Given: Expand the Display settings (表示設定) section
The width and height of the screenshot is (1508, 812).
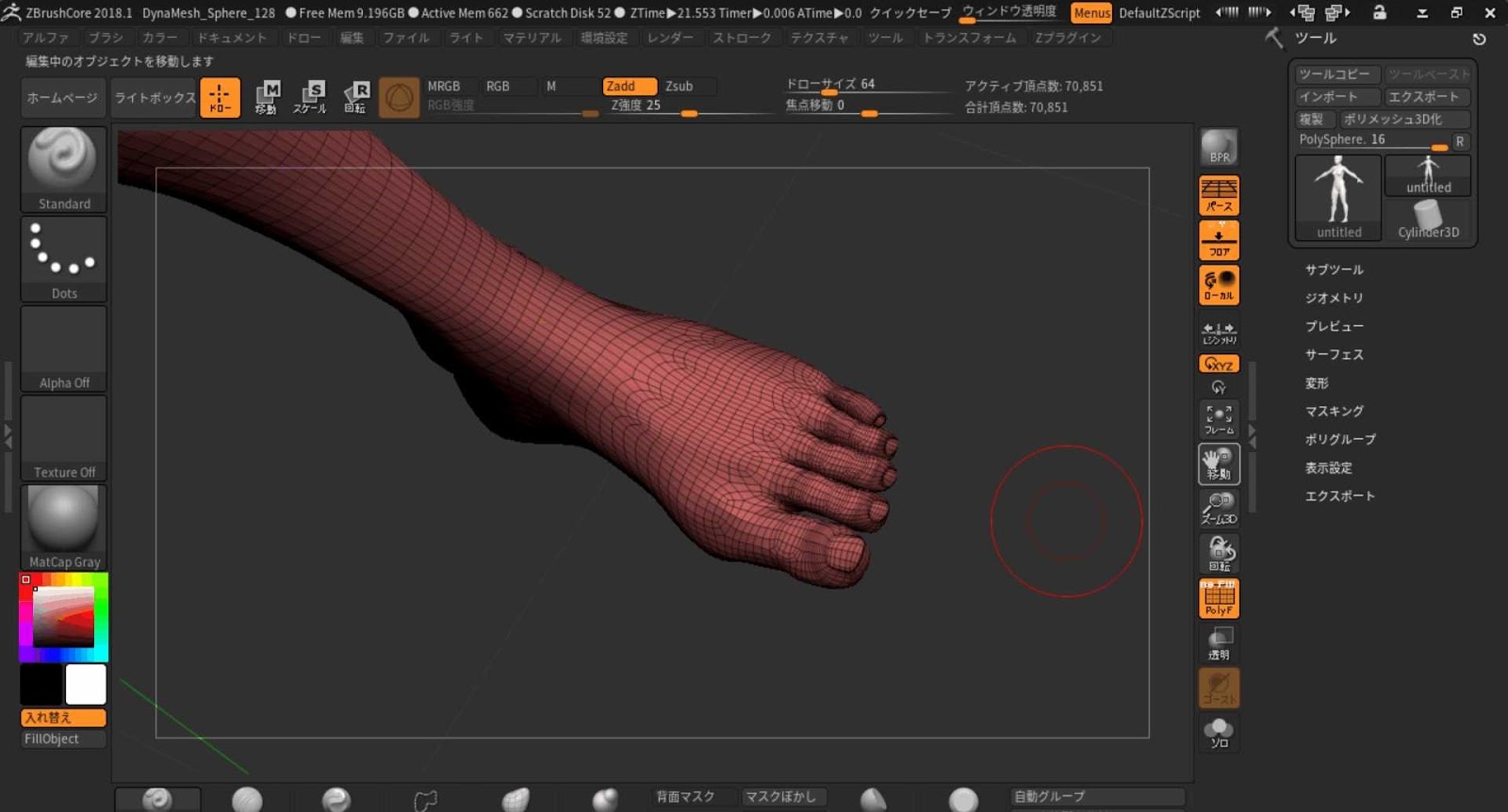Looking at the screenshot, I should pos(1328,467).
